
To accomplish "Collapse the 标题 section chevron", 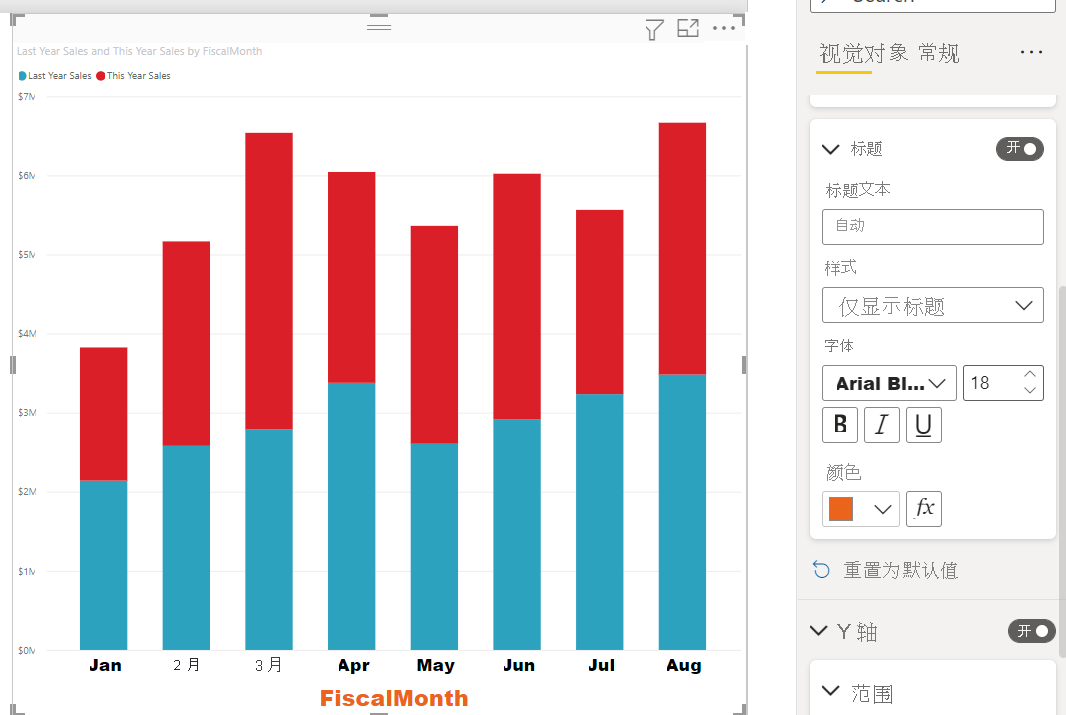I will click(830, 149).
